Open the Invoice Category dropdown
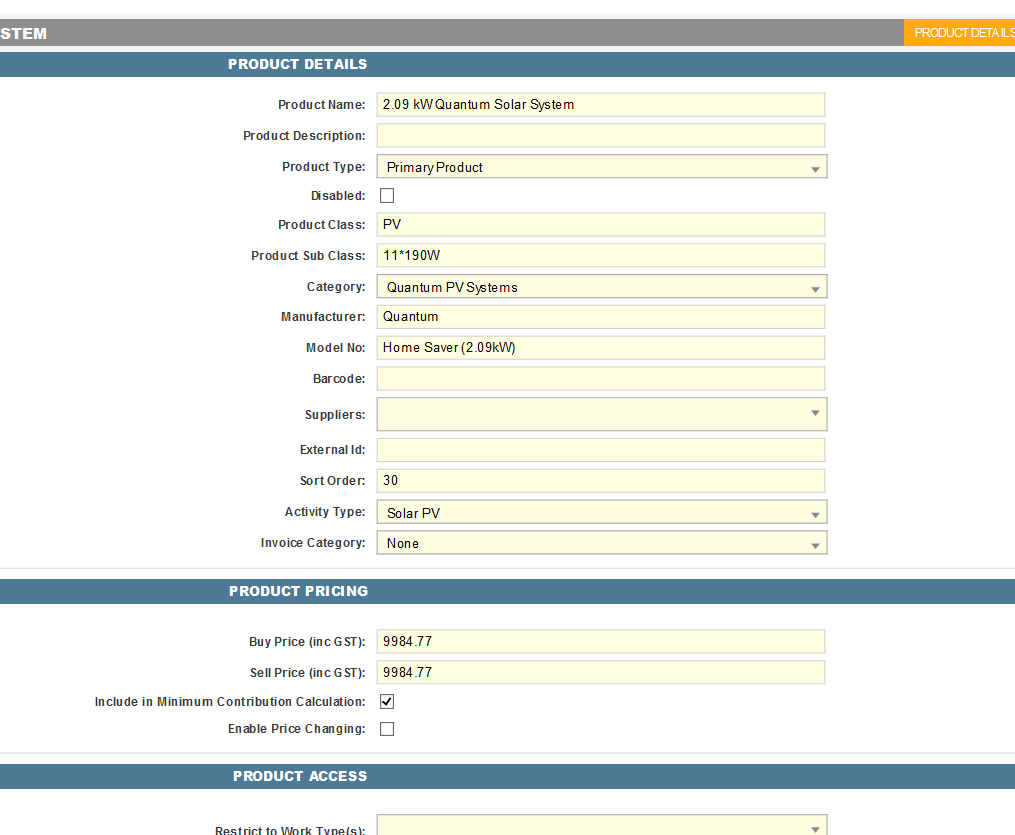 (x=601, y=543)
